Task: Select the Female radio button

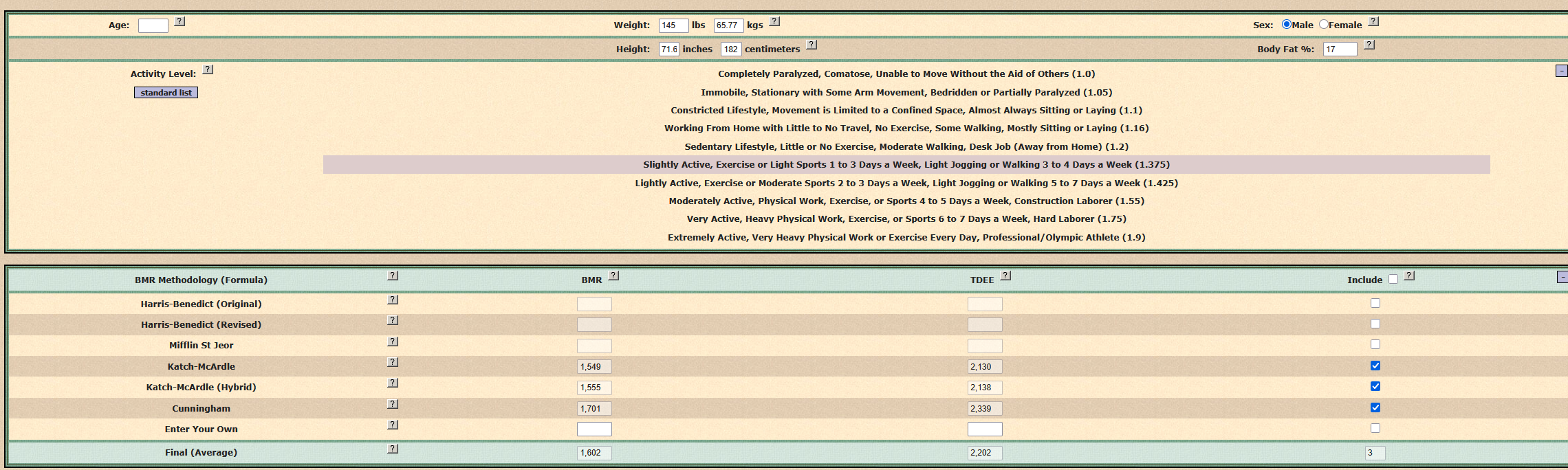Action: click(x=1323, y=24)
